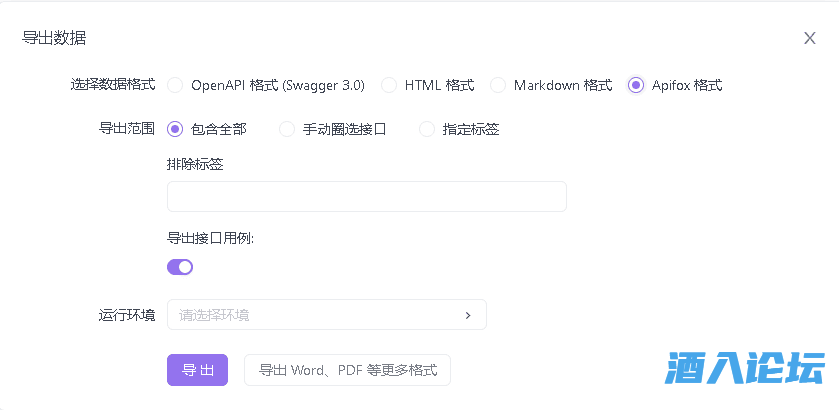Image resolution: width=839 pixels, height=410 pixels.
Task: Pick the 指定标签 export scope option
Action: (427, 129)
